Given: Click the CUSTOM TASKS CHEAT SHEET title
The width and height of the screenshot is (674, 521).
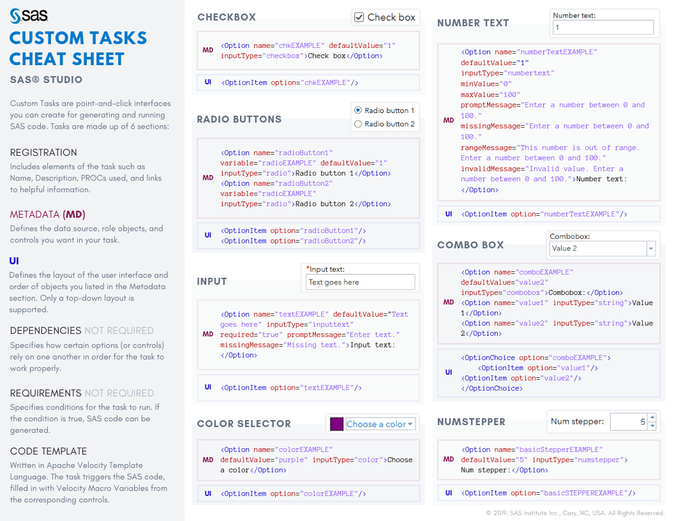Looking at the screenshot, I should pos(78,49).
